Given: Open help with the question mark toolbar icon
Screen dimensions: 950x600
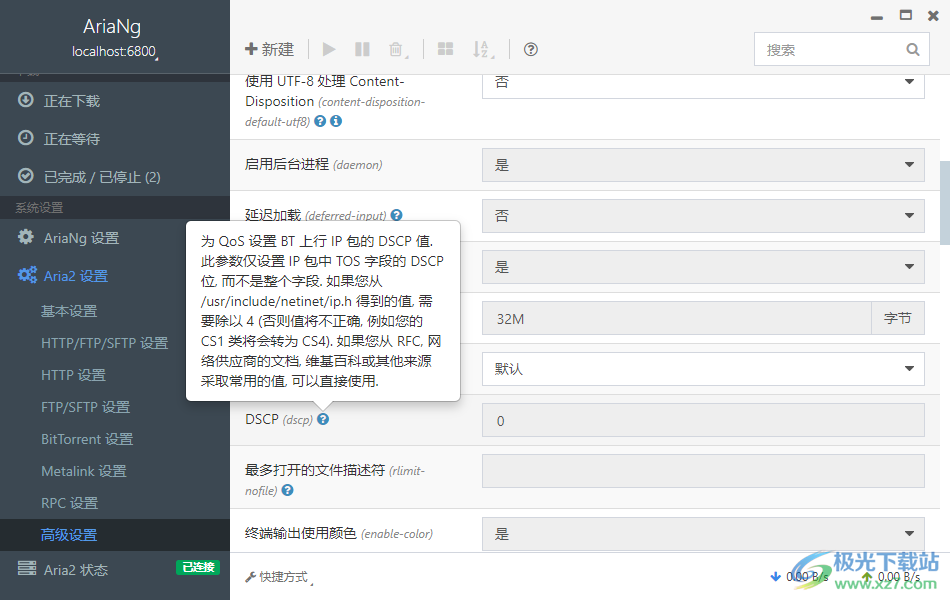Looking at the screenshot, I should 531,49.
